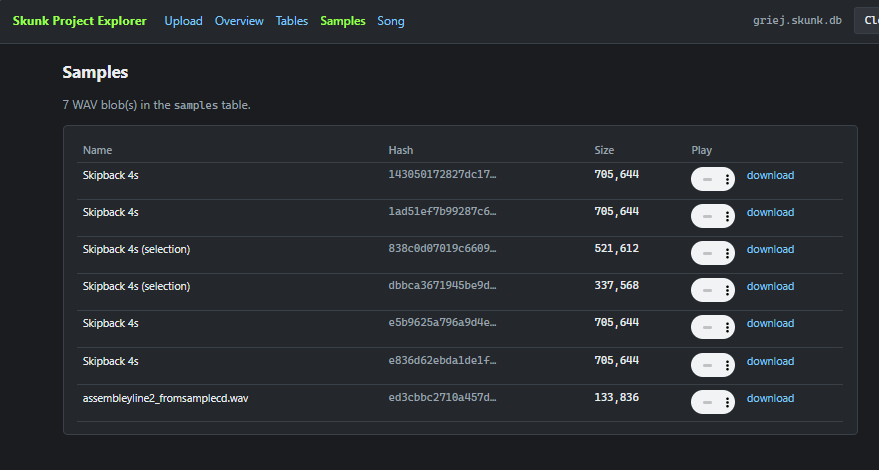
Task: Select Skipback 4s name in 143050172827dc17 row
Action: (x=110, y=175)
